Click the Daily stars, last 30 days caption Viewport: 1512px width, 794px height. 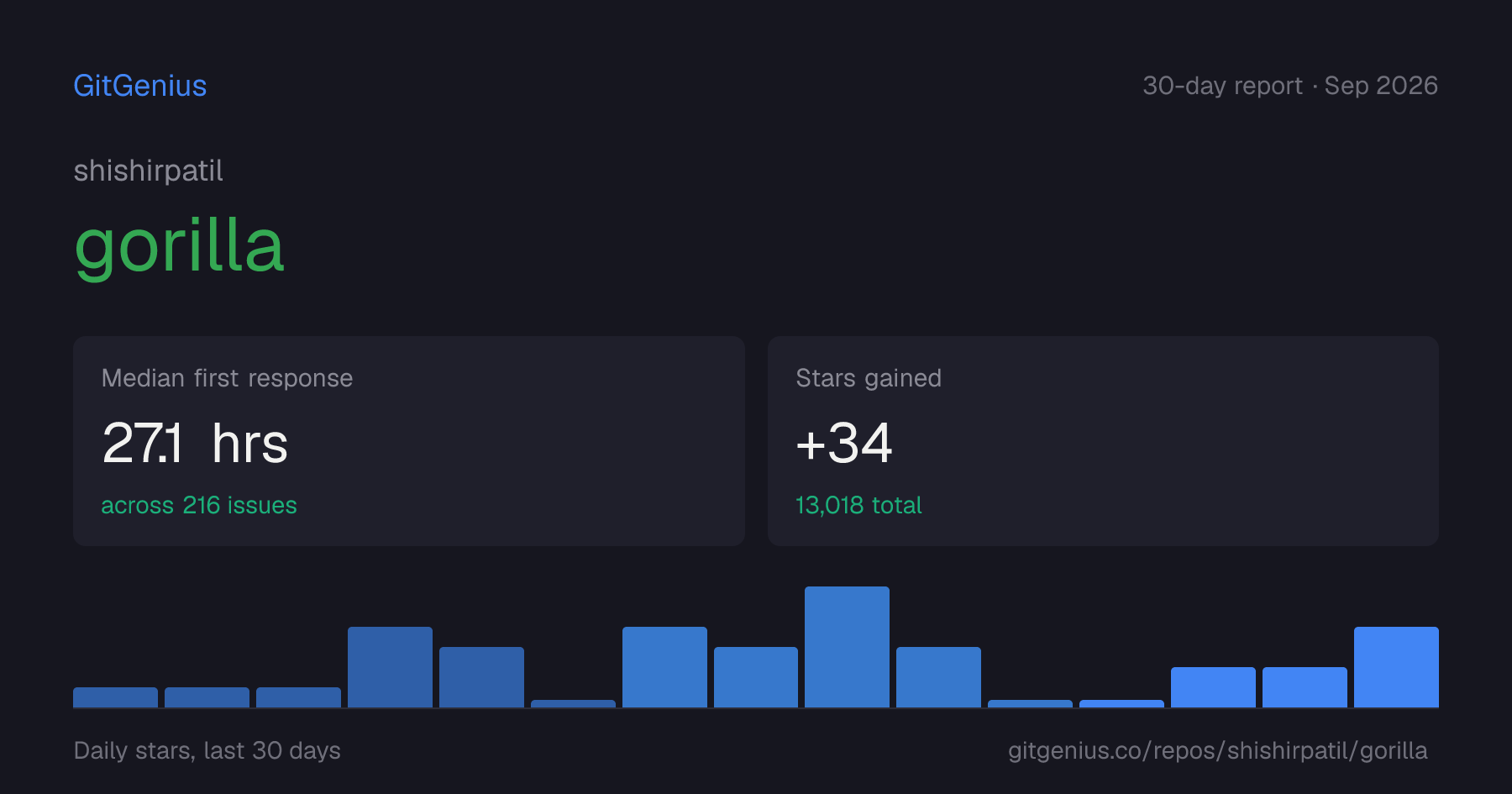[x=207, y=750]
